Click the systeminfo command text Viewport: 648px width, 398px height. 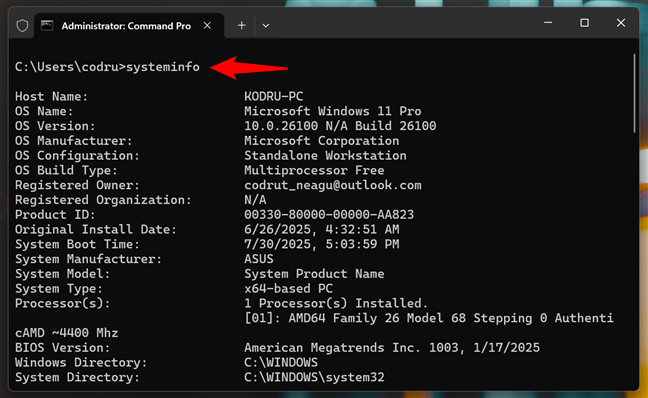[x=163, y=67]
